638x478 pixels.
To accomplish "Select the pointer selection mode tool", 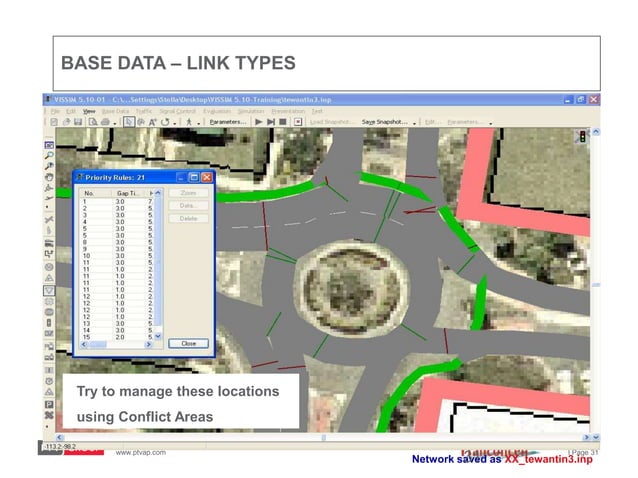I will click(129, 121).
